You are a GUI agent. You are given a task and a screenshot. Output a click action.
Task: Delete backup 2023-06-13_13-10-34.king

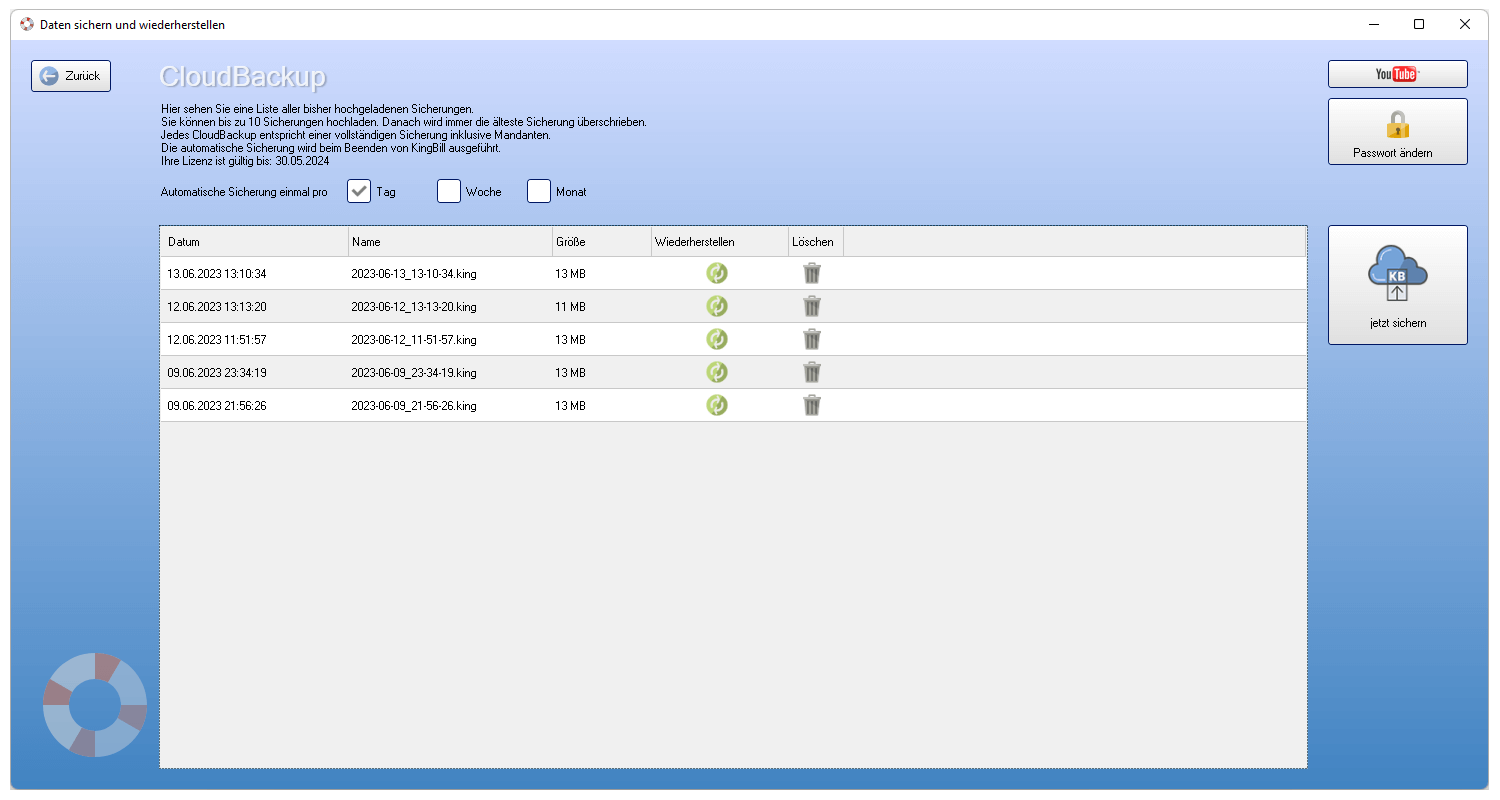click(811, 272)
